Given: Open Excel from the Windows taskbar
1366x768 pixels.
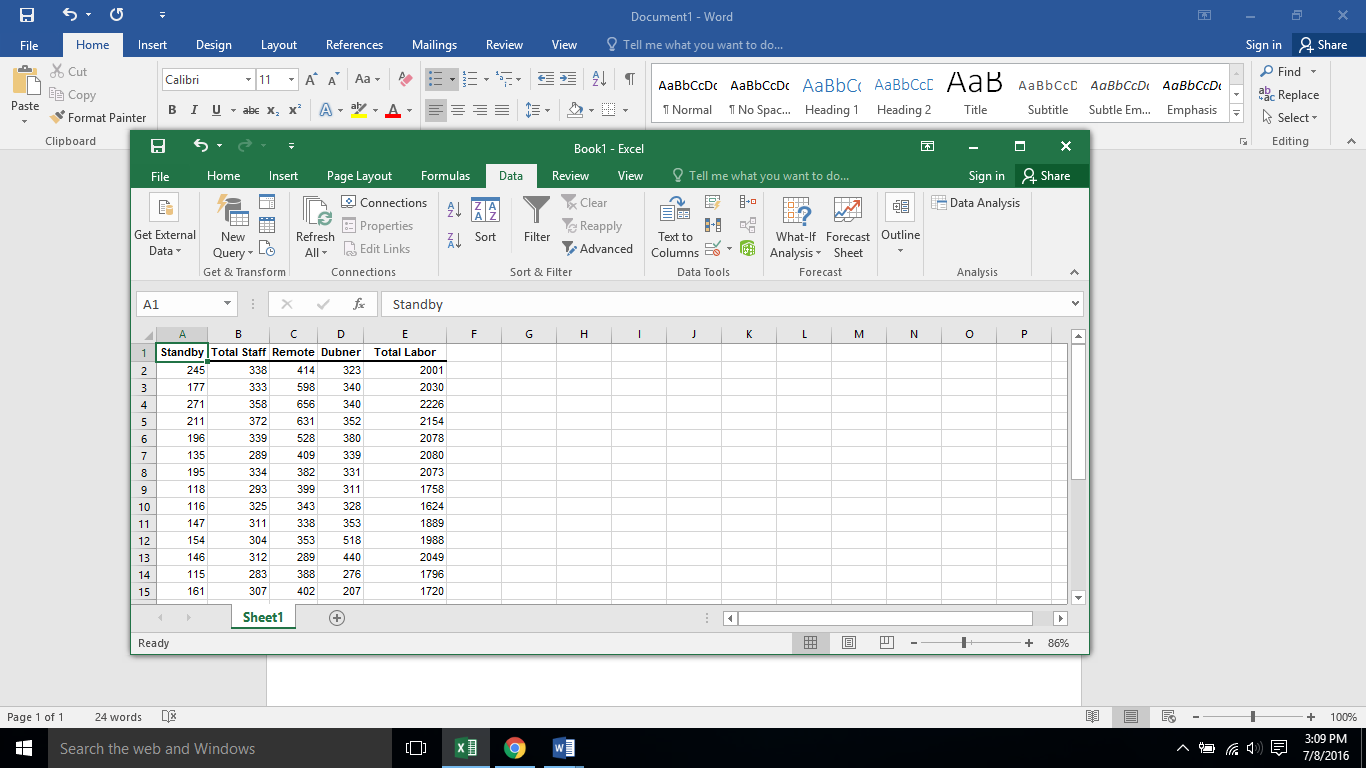Looking at the screenshot, I should pyautogui.click(x=465, y=748).
